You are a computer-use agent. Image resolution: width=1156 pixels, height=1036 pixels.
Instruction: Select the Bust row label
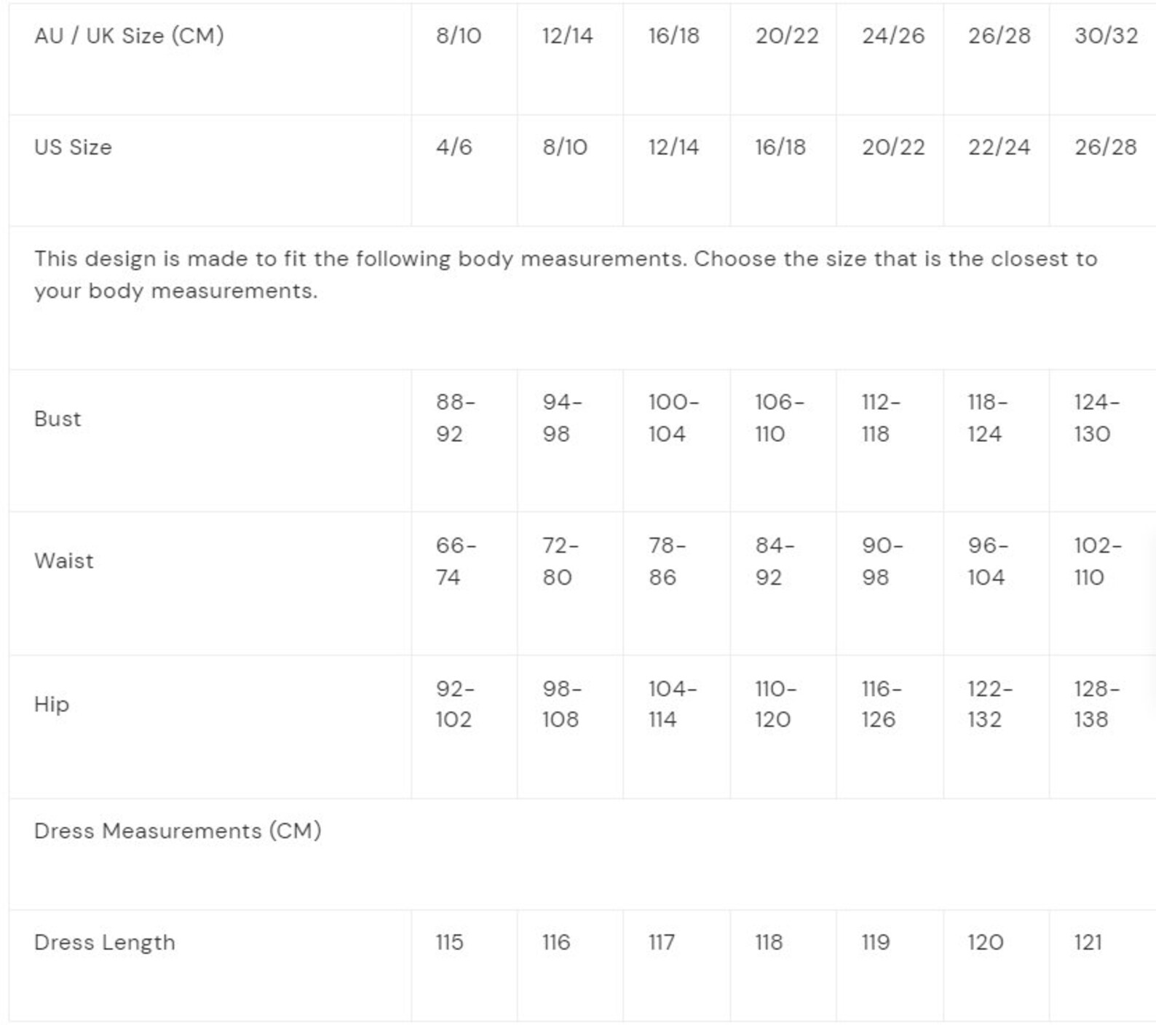coord(58,419)
